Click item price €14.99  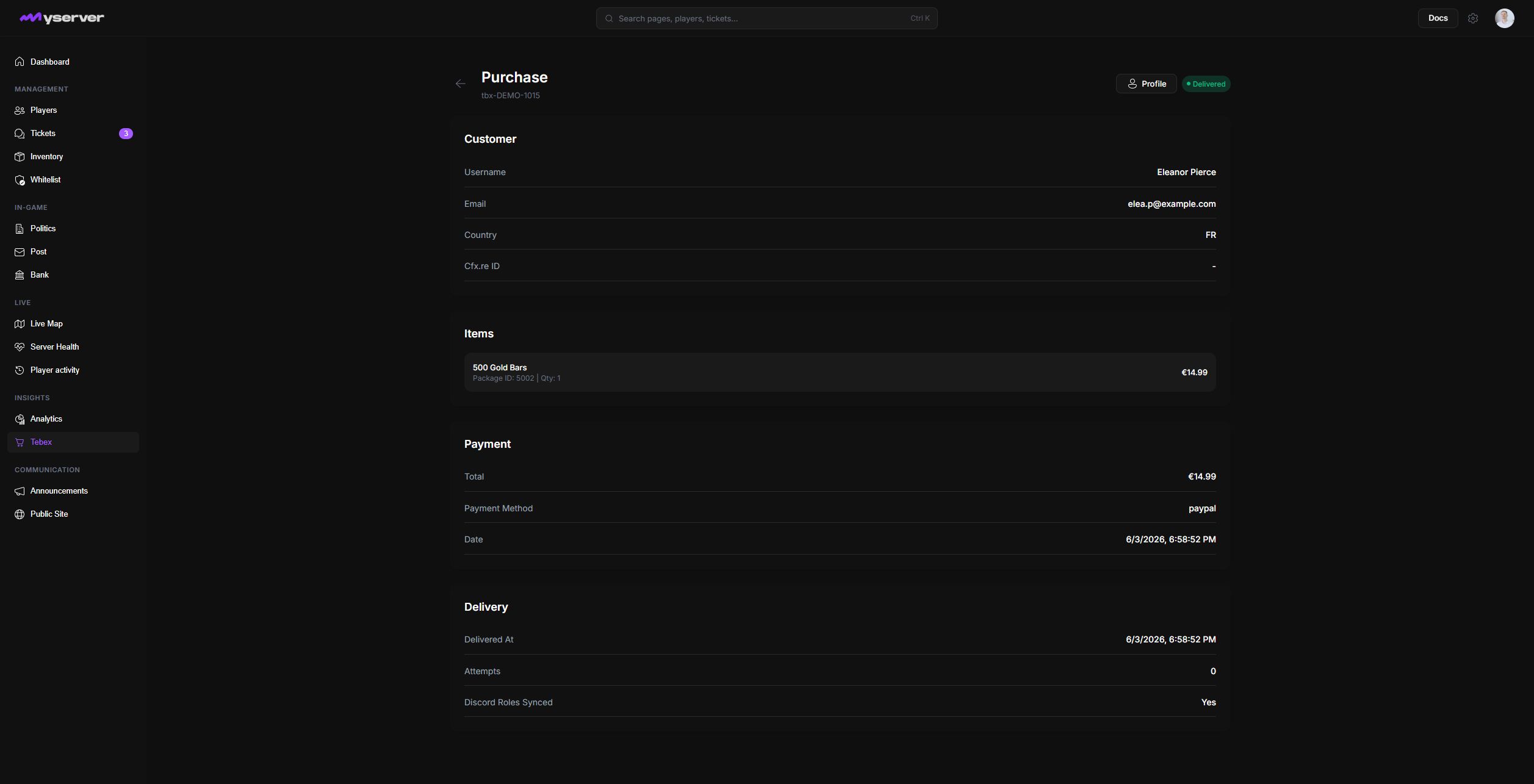click(1194, 373)
